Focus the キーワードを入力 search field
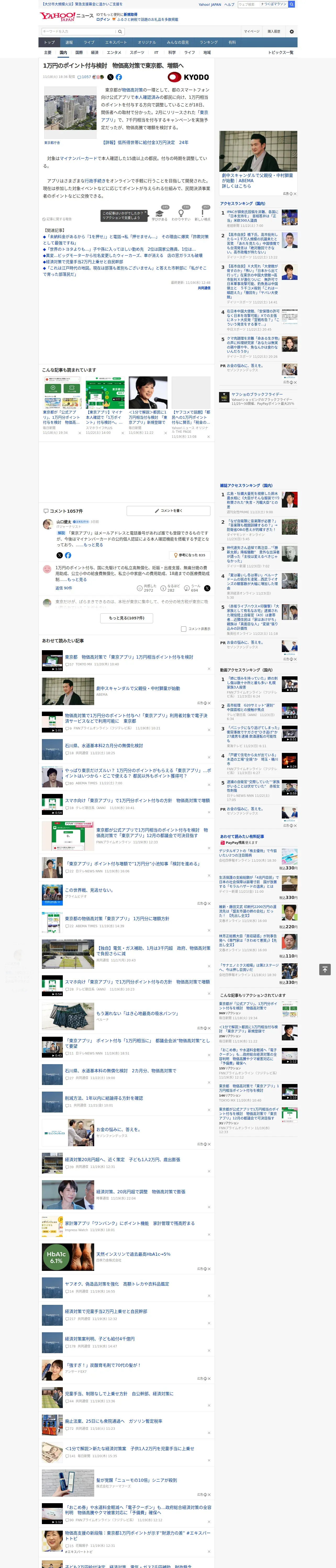 79,32
